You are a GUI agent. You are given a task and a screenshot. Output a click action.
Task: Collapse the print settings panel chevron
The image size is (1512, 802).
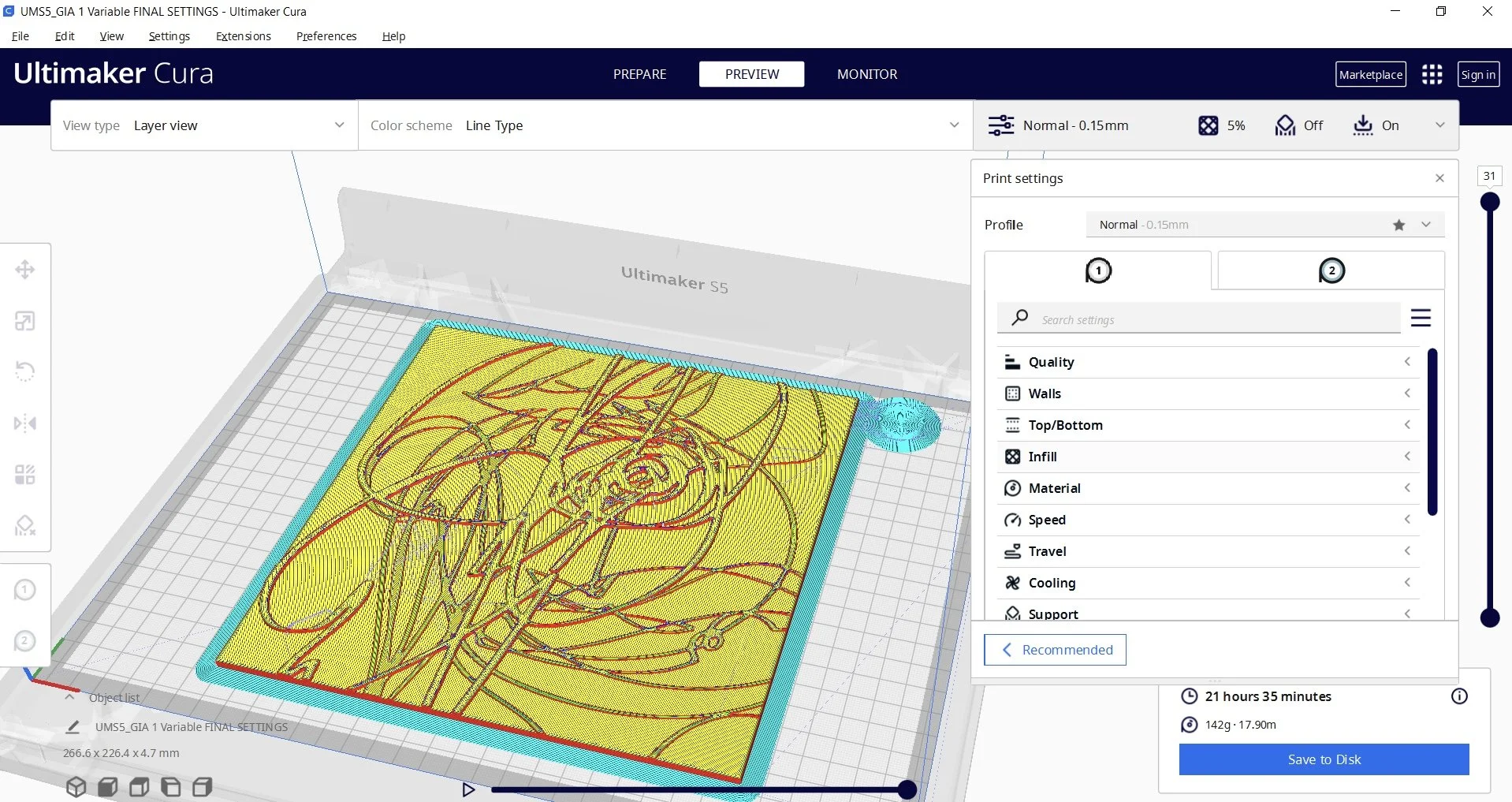(x=1439, y=125)
